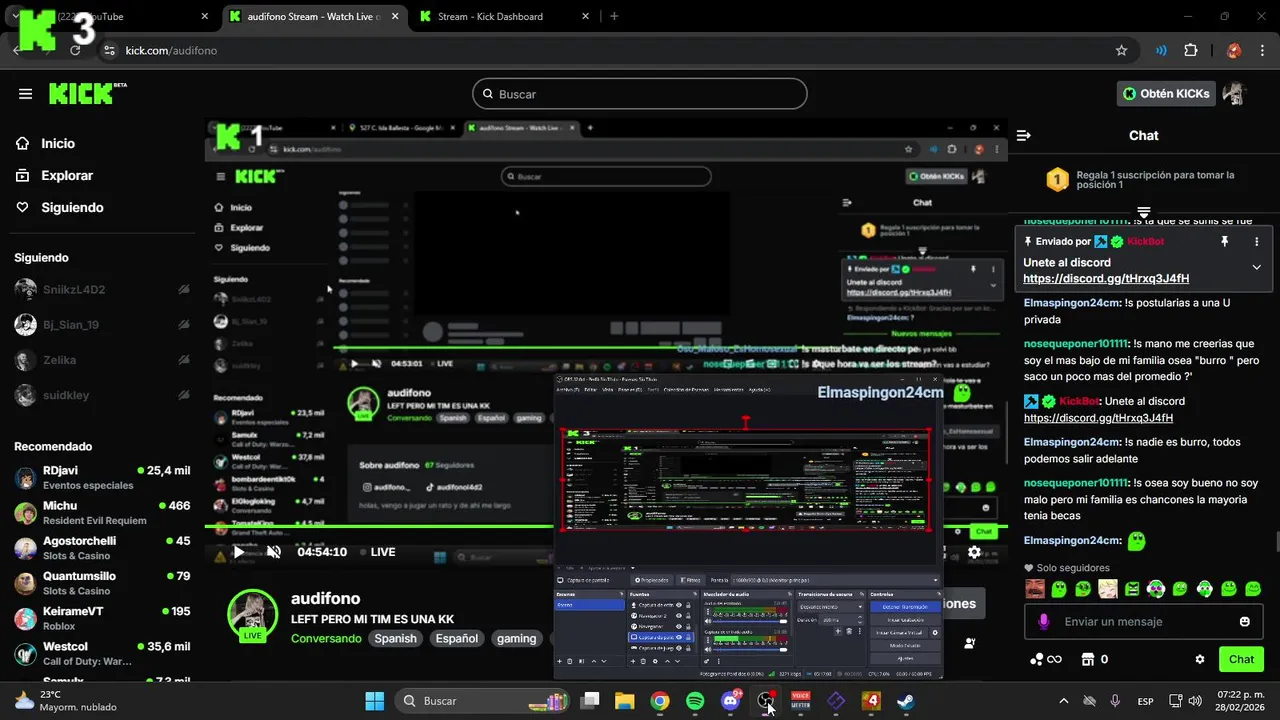1280x720 pixels.
Task: Expand the pinned message chevron
Action: tap(1257, 267)
